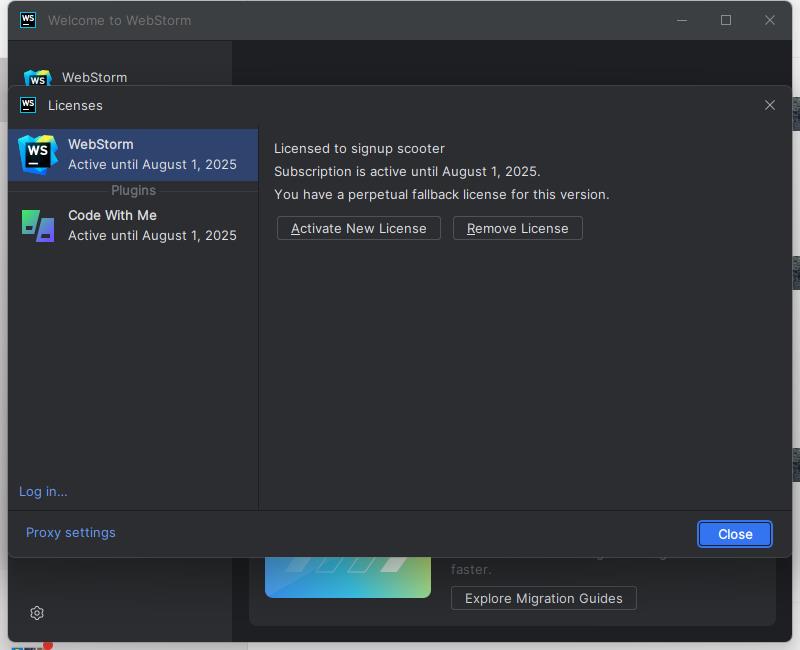Image resolution: width=800 pixels, height=650 pixels.
Task: Click the Licenses dialog title icon
Action: (x=28, y=105)
